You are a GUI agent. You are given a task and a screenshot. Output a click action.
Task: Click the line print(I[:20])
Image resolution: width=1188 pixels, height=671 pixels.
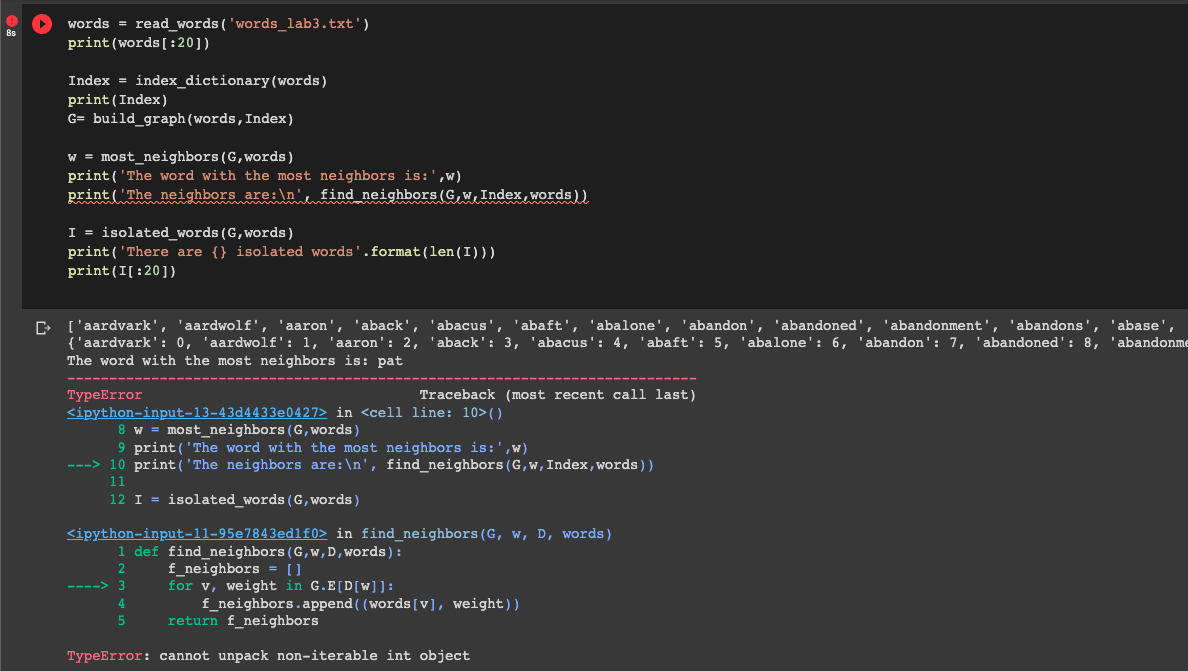122,270
